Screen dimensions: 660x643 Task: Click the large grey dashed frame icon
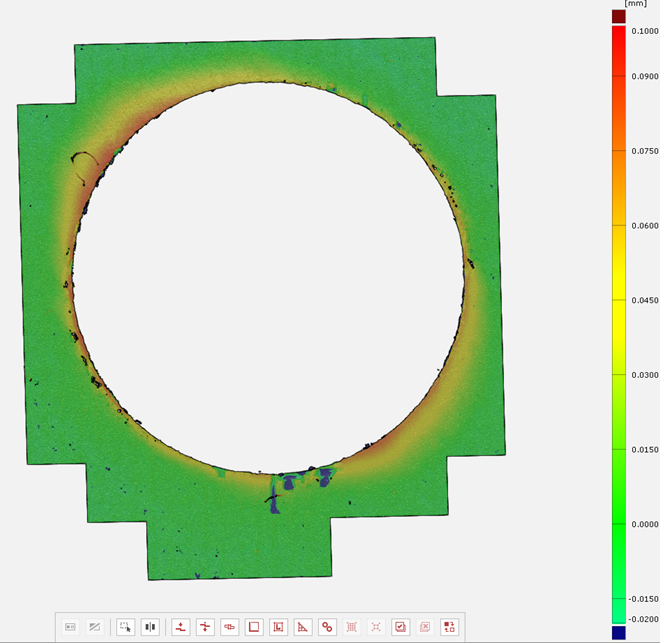click(x=352, y=627)
